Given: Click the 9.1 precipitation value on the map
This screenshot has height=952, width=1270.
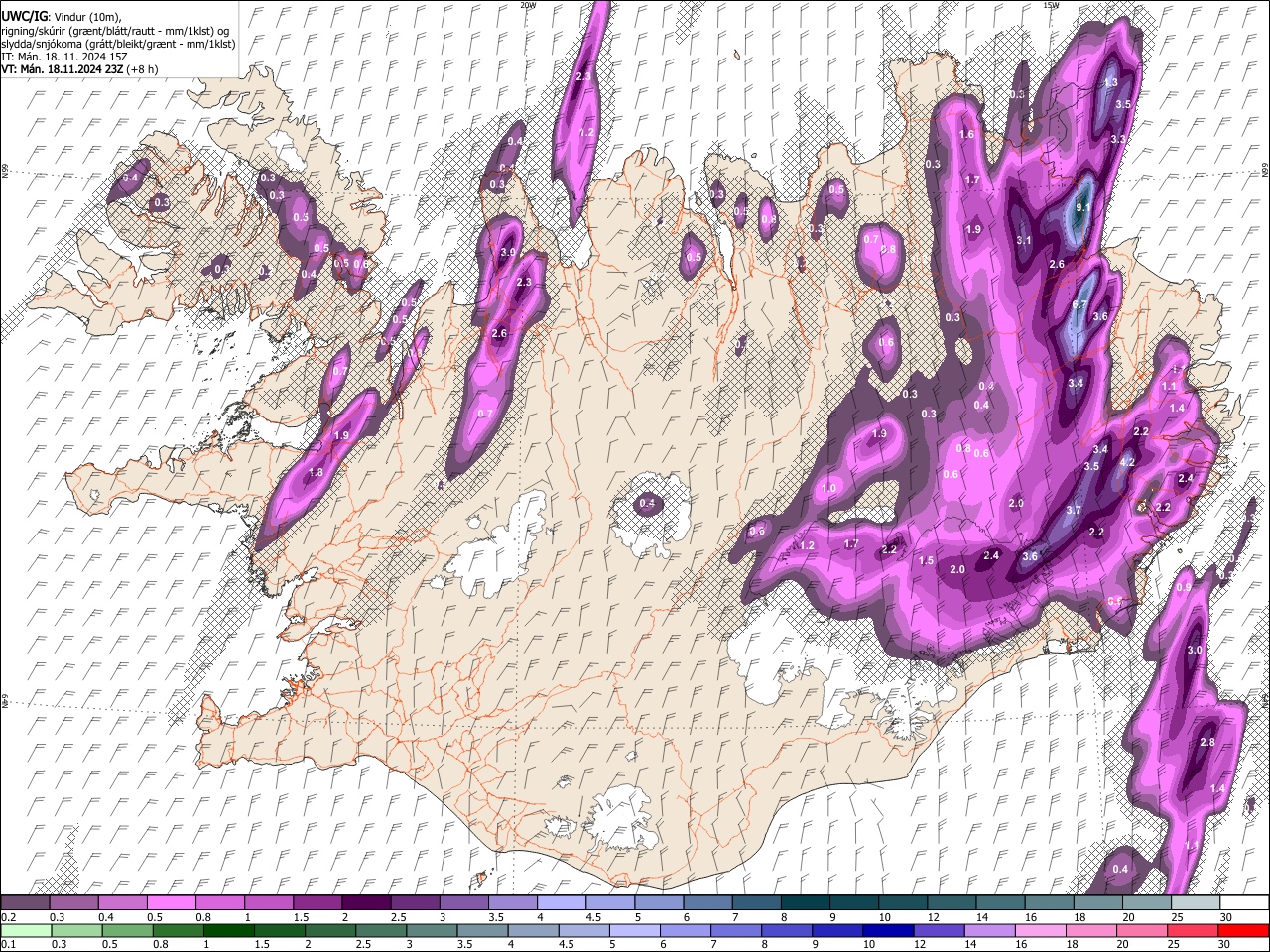Looking at the screenshot, I should (1082, 207).
